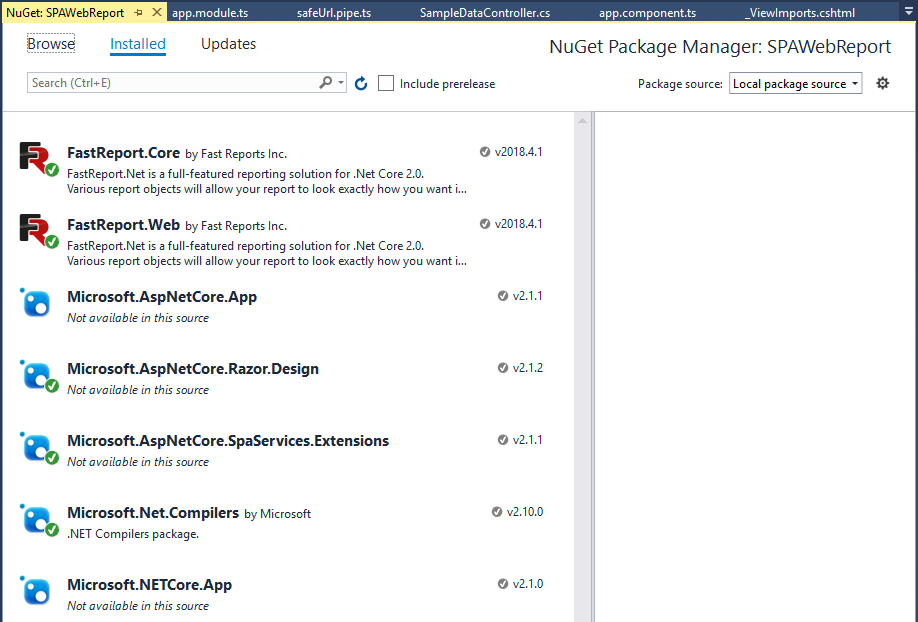The image size is (918, 622).
Task: Open the search history dropdown arrow
Action: pyautogui.click(x=340, y=82)
